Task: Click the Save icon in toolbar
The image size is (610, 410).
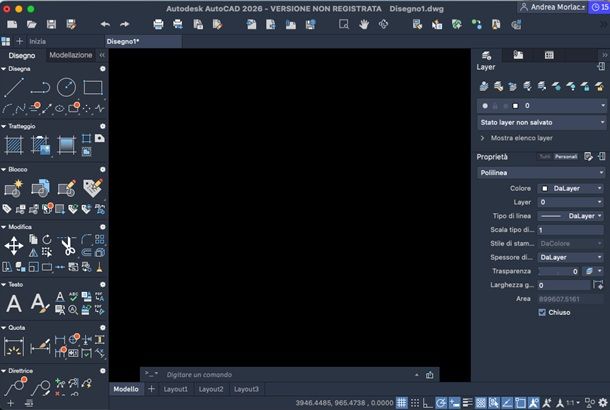Action: (51, 25)
